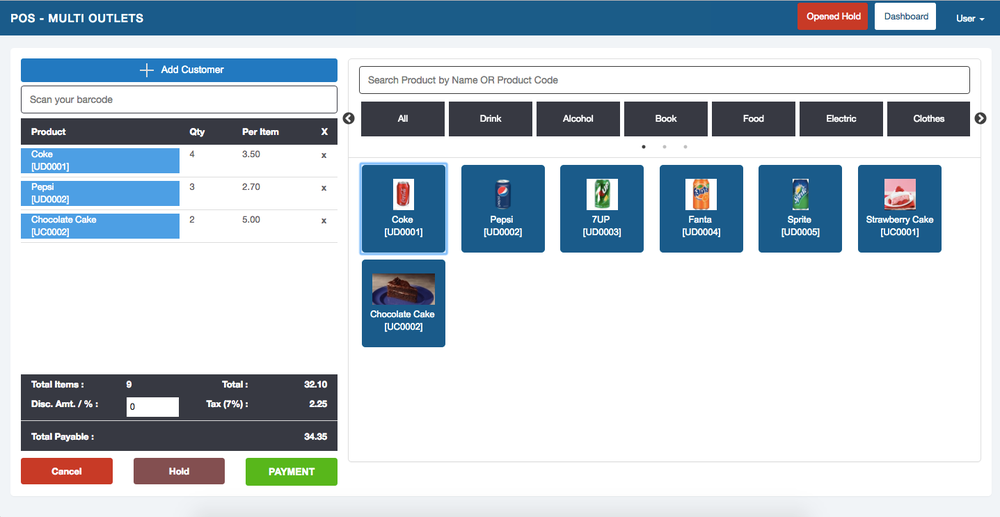The height and width of the screenshot is (517, 1000).
Task: Click the Fanta can product image
Action: pyautogui.click(x=701, y=194)
